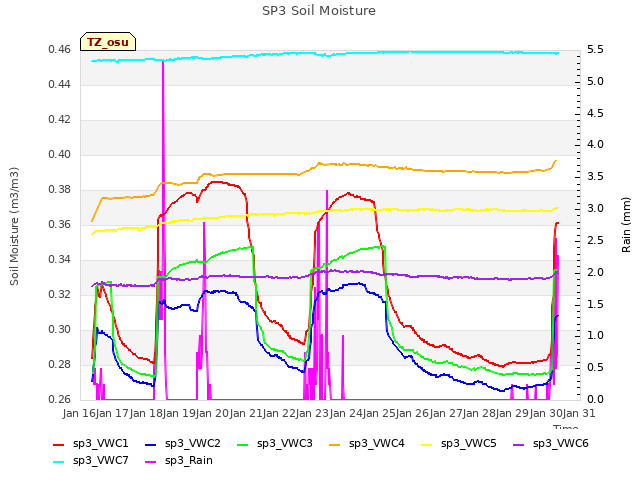This screenshot has height=480, width=640.
Task: Click the 0.26 left axis value
Action: pyautogui.click(x=60, y=400)
